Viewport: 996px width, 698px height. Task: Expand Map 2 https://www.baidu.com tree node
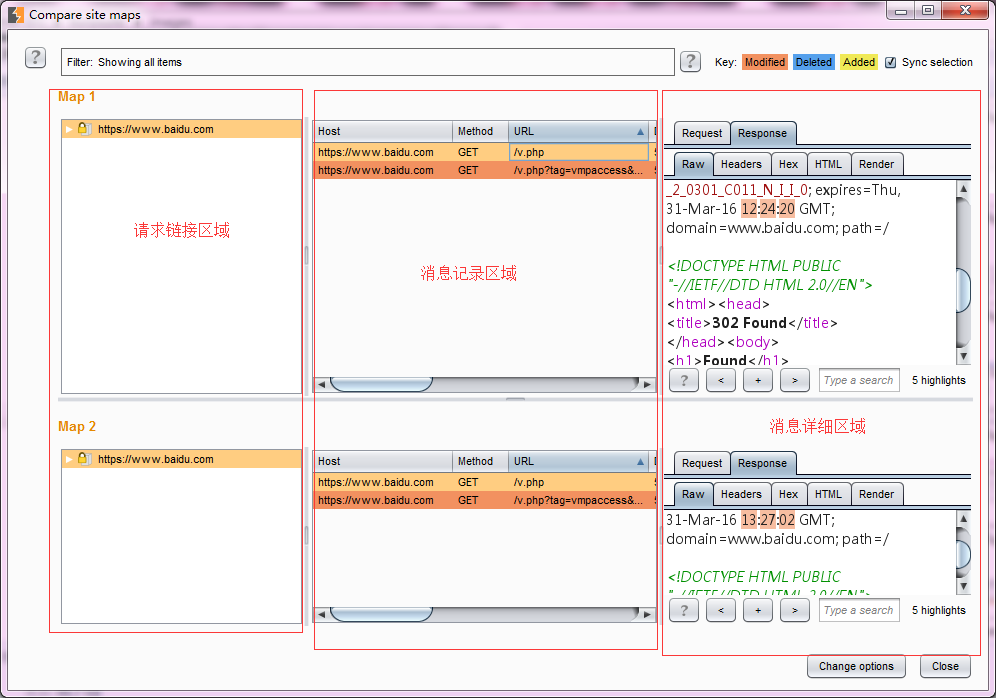69,459
